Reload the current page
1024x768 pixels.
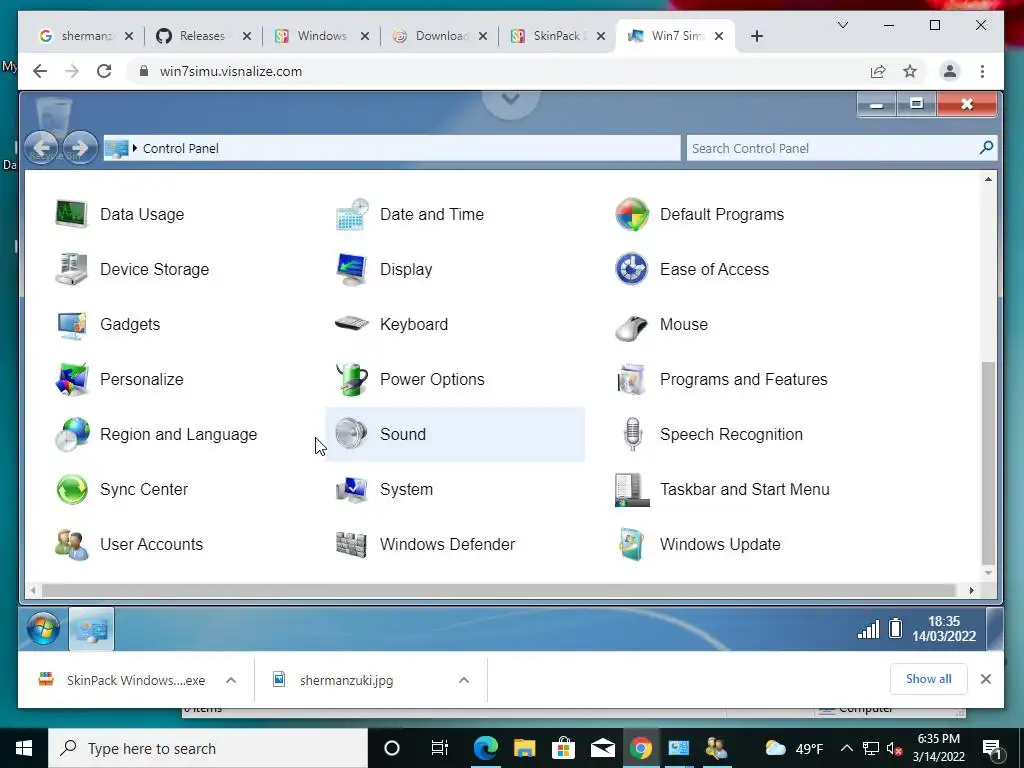pos(104,71)
